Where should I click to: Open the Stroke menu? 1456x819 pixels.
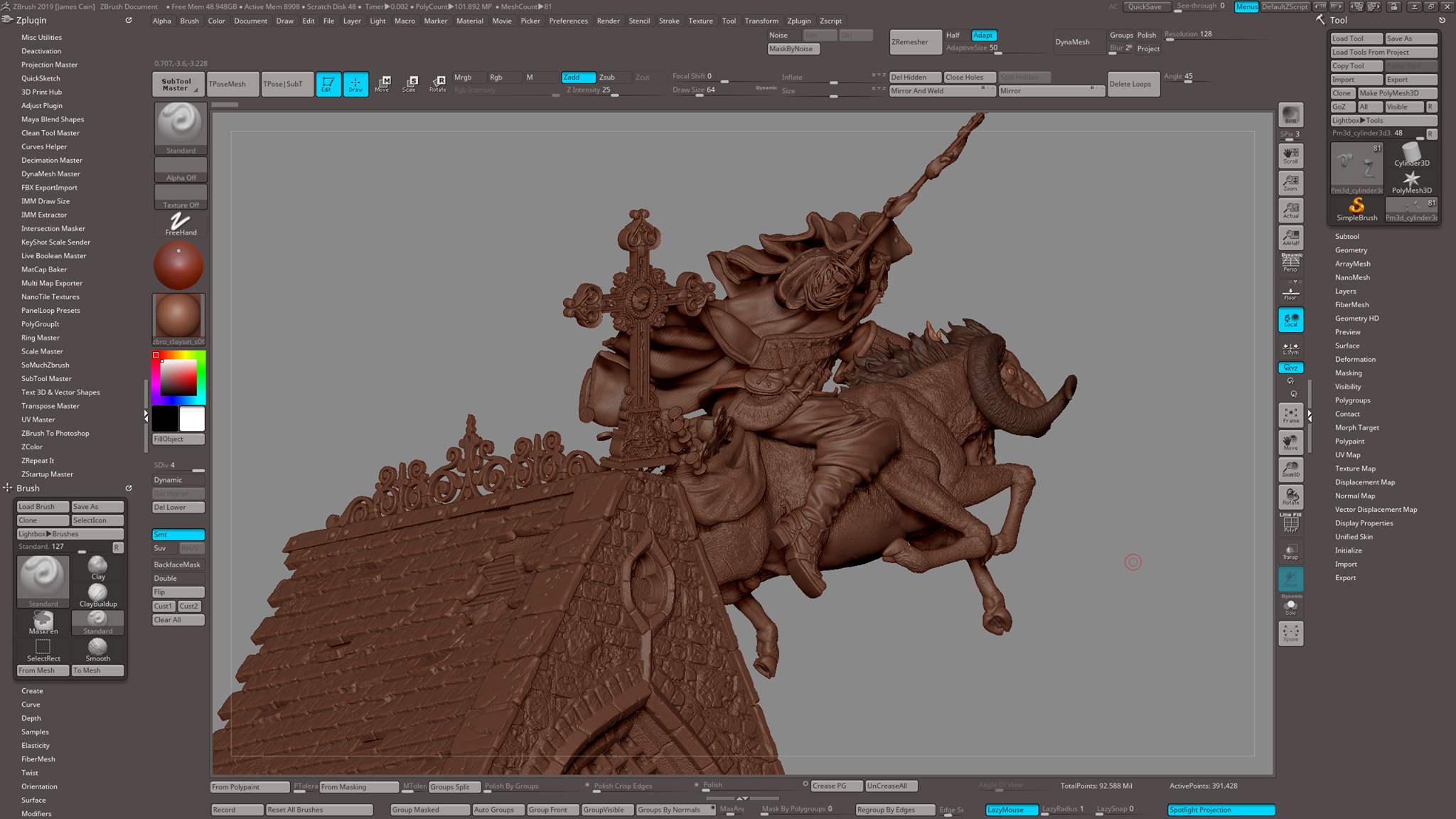[668, 21]
